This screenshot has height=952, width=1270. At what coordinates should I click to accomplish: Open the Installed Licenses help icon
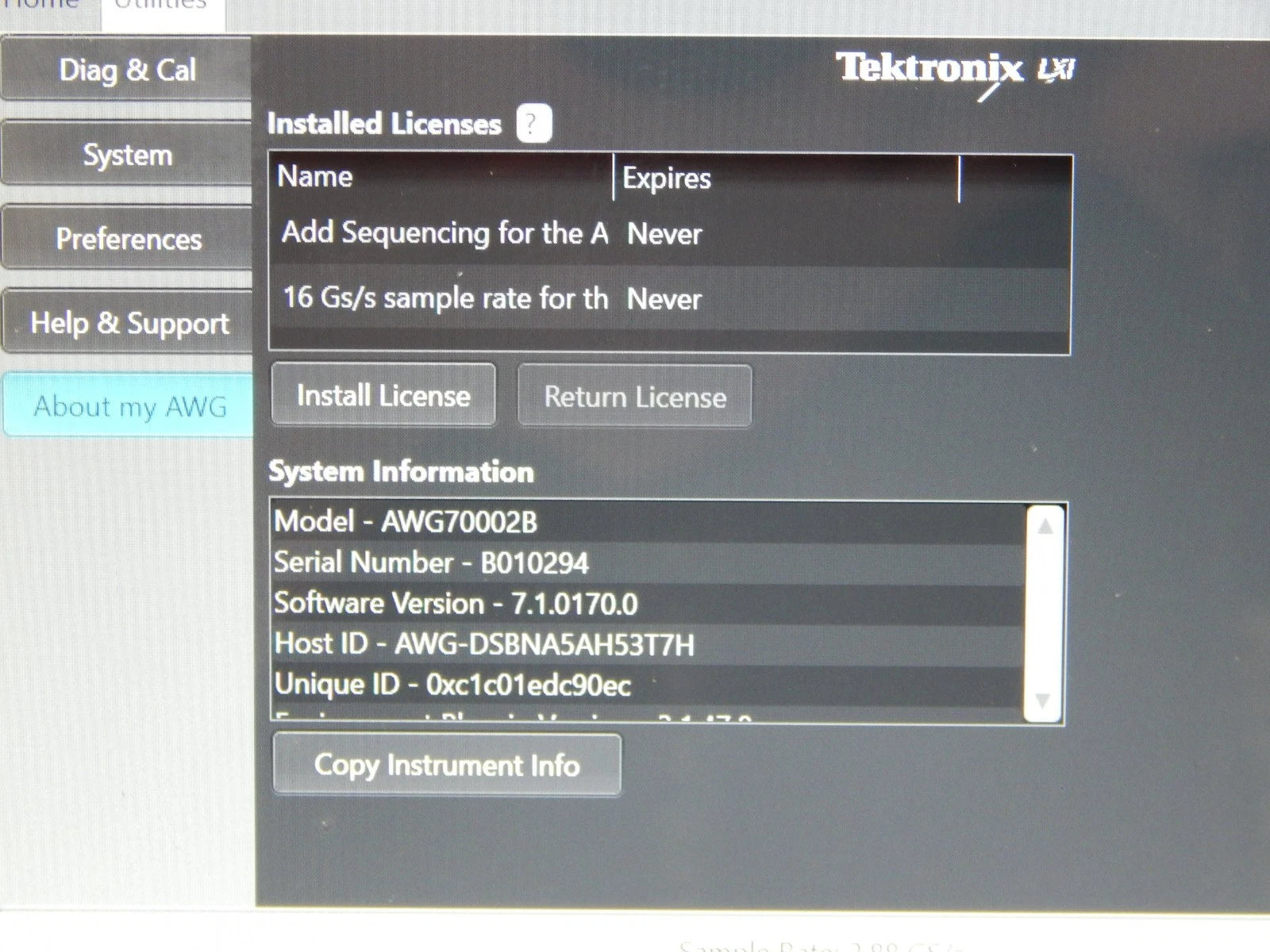529,124
